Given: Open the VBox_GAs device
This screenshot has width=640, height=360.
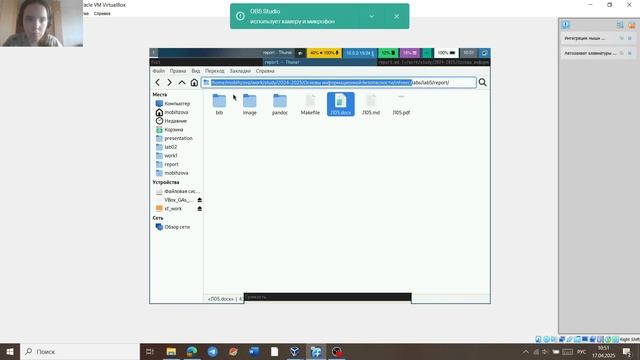Looking at the screenshot, I should (x=175, y=200).
